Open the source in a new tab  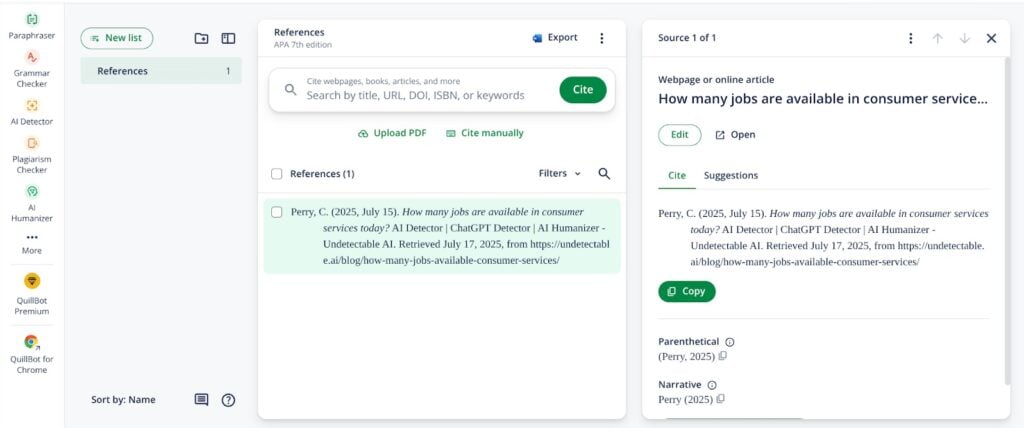pos(735,135)
